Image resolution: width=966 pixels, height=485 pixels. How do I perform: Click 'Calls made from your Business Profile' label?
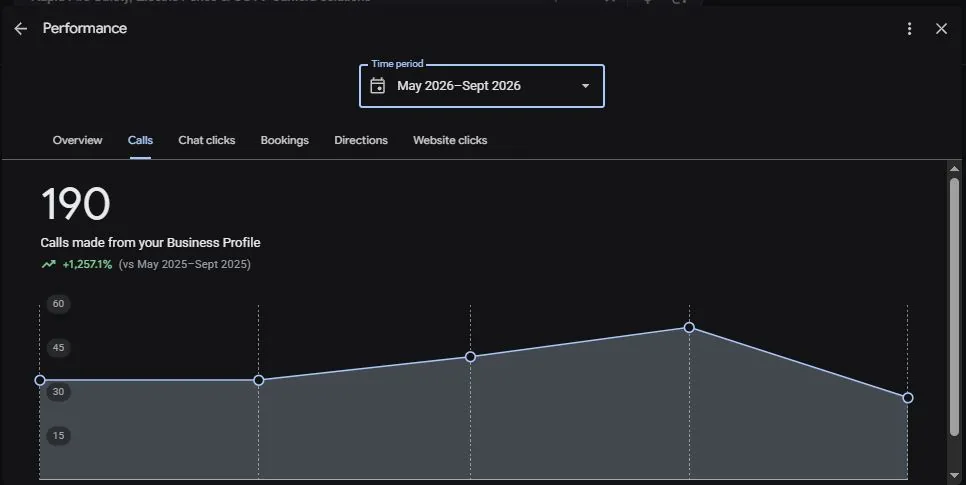(150, 243)
